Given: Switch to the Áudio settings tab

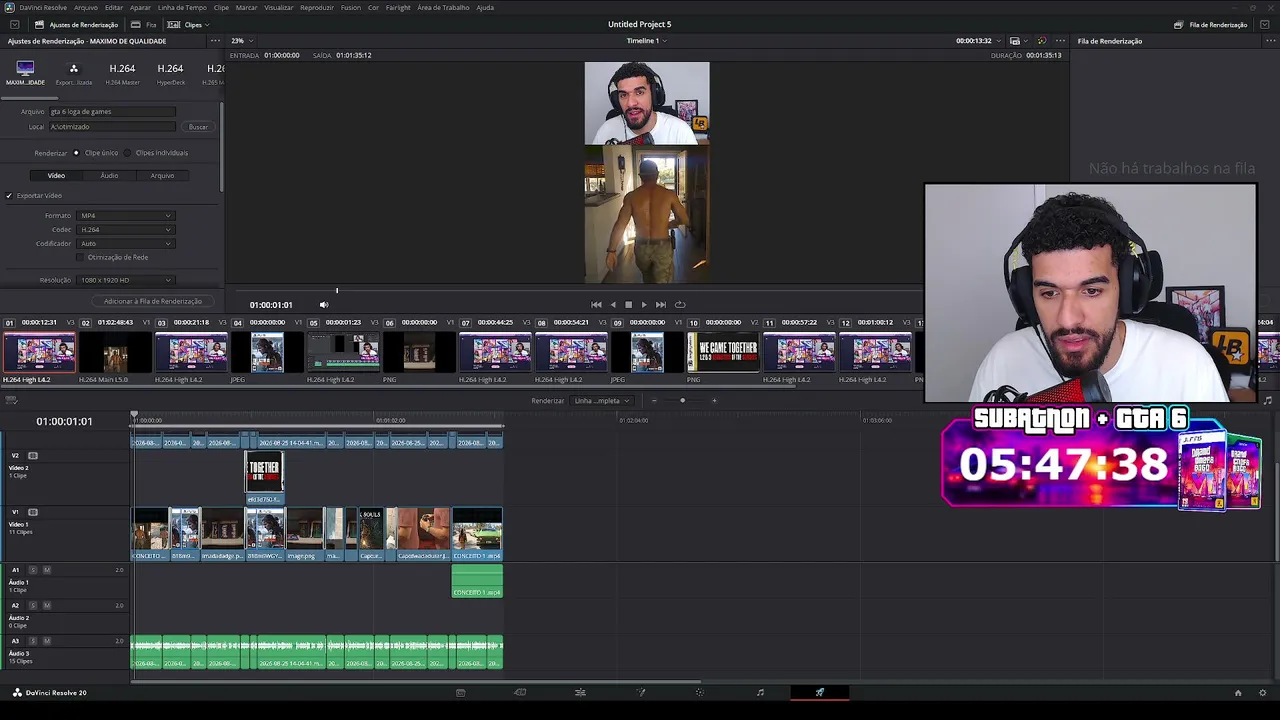Looking at the screenshot, I should click(x=109, y=176).
